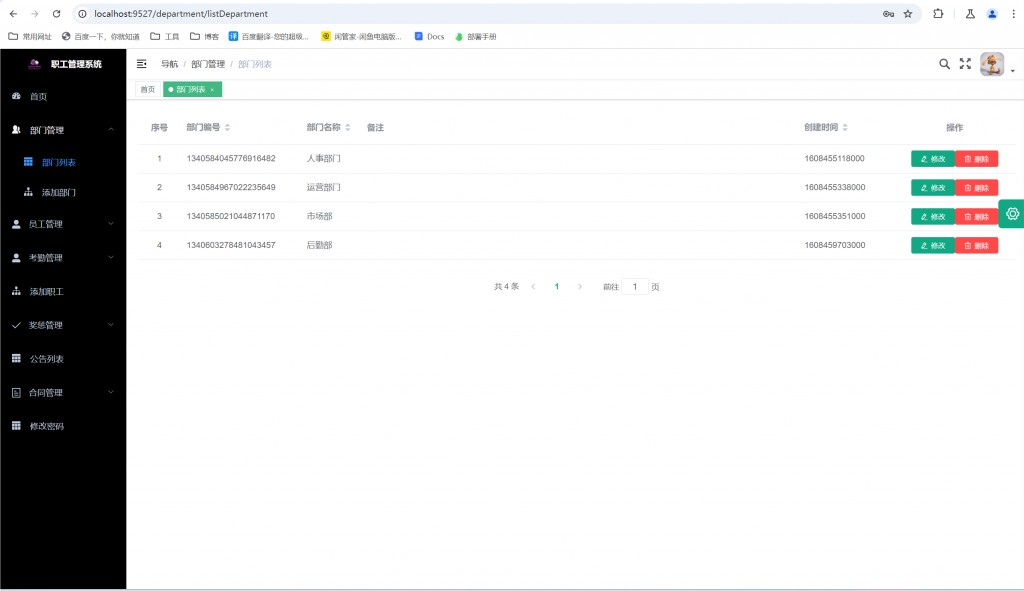Go to 添加职工 in the sidebar

46,292
